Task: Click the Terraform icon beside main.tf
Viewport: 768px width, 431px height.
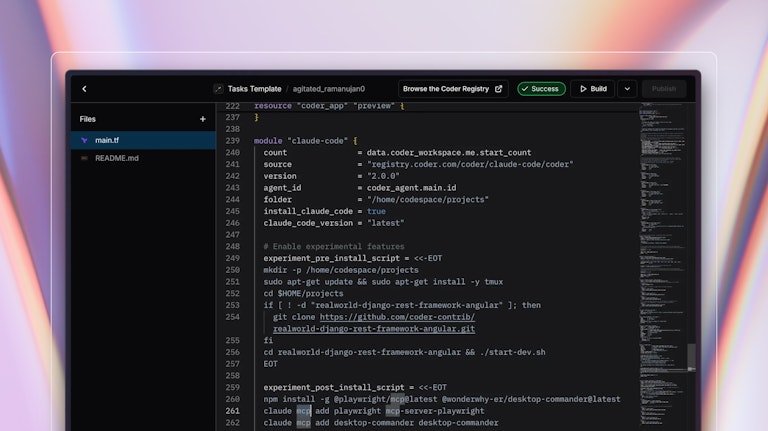Action: coord(84,140)
